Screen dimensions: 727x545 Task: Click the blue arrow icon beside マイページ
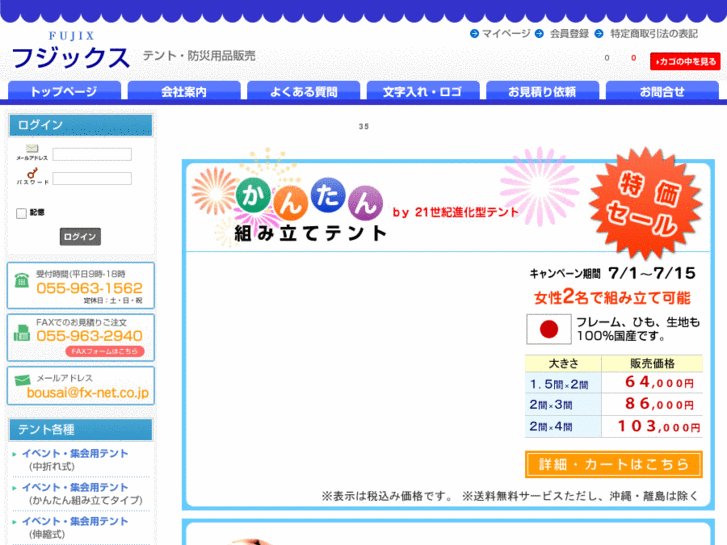474,34
